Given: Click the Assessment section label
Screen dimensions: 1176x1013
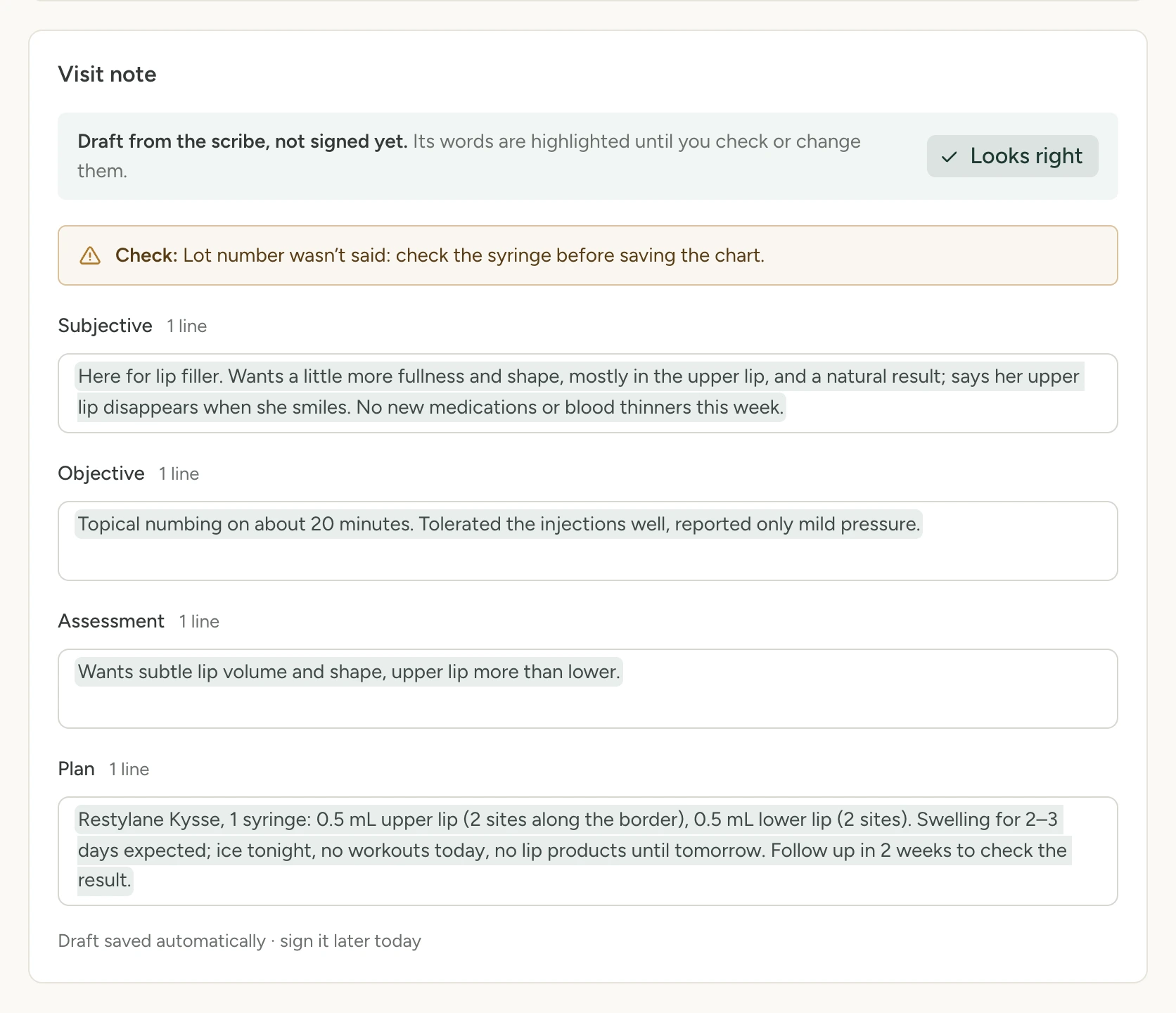Looking at the screenshot, I should pyautogui.click(x=111, y=621).
